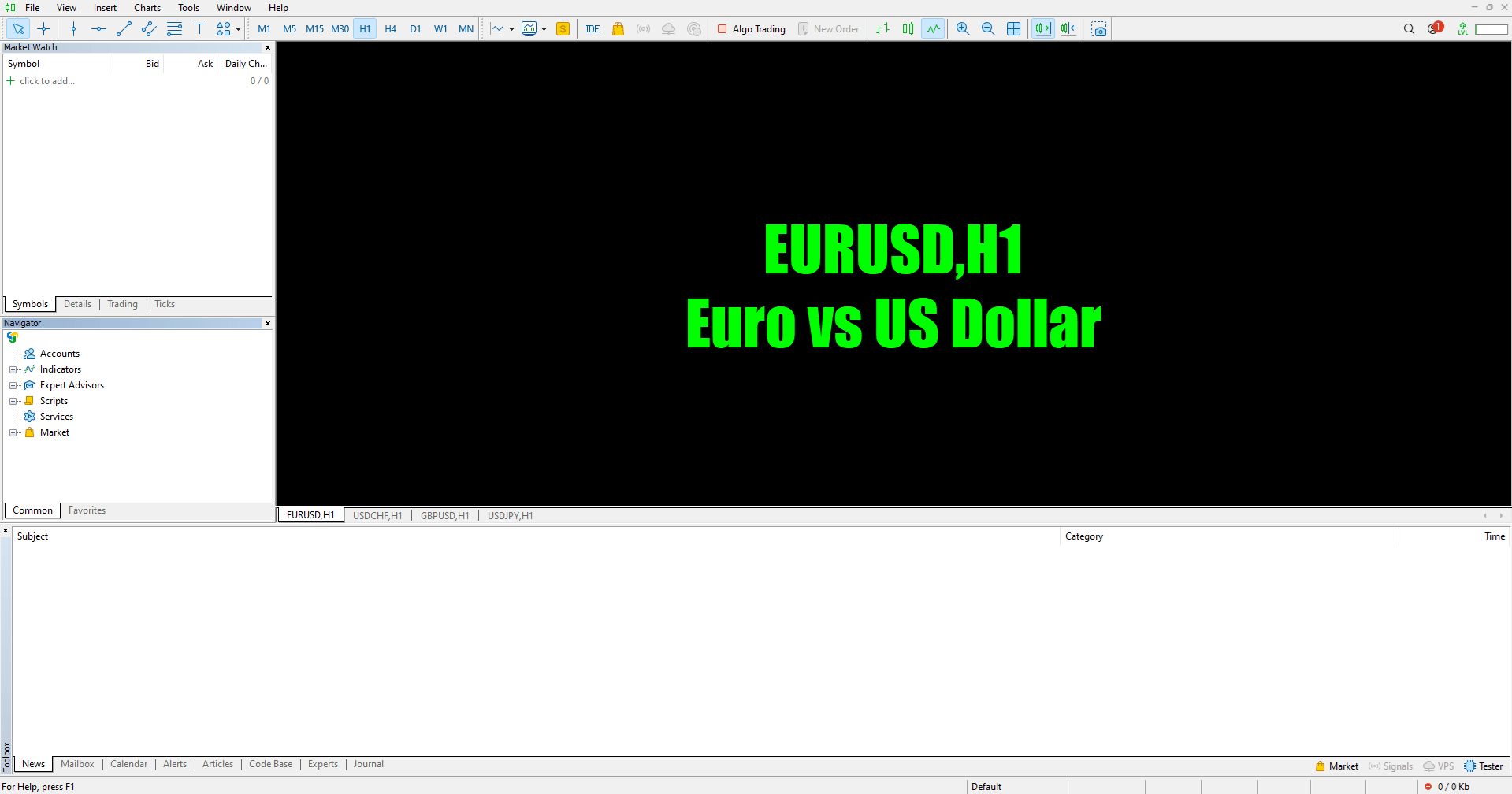
Task: Switch chart to candlesticks view
Action: 908,29
